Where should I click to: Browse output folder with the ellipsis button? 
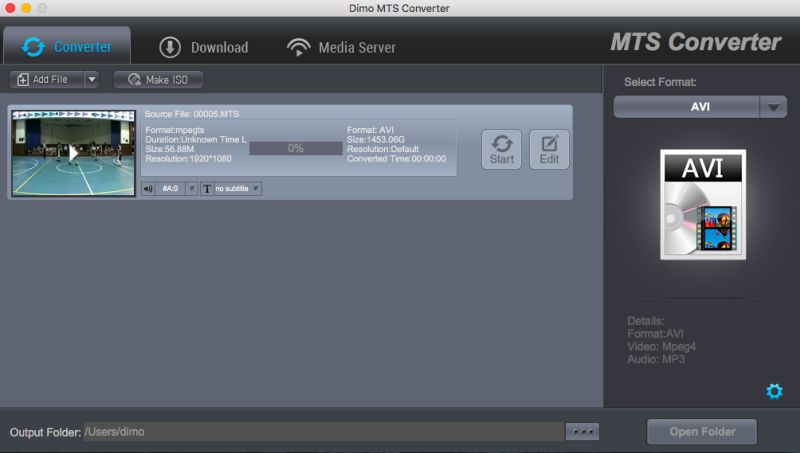pos(582,432)
